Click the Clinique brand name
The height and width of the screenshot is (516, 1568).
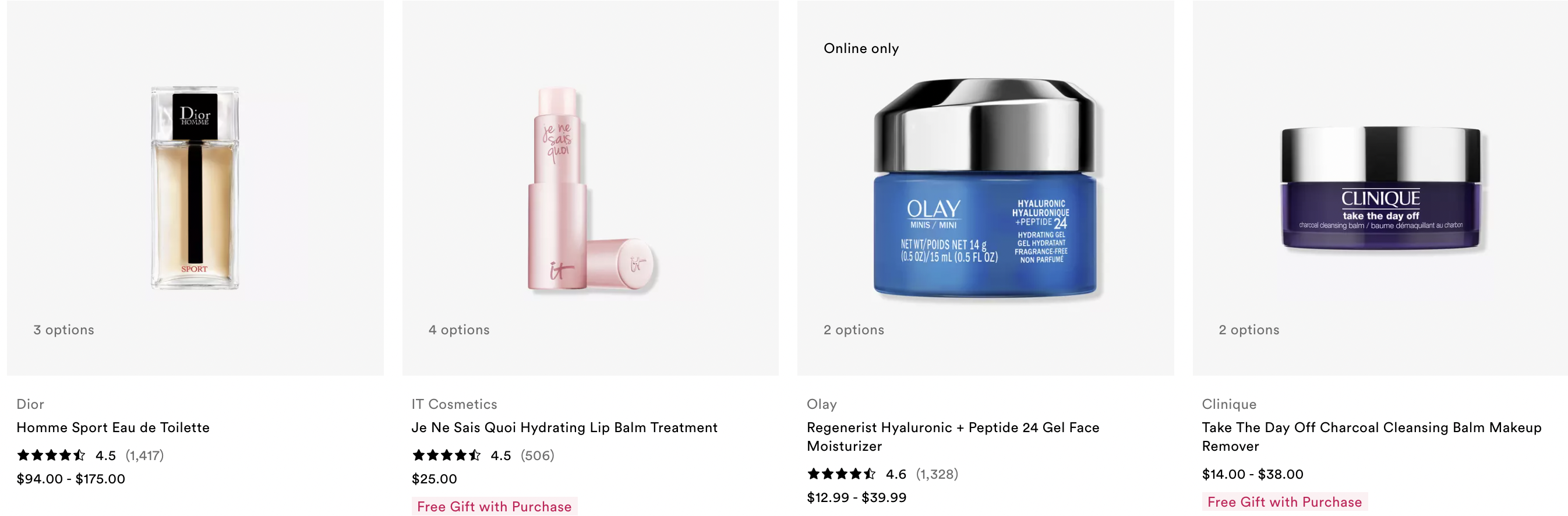point(1229,404)
